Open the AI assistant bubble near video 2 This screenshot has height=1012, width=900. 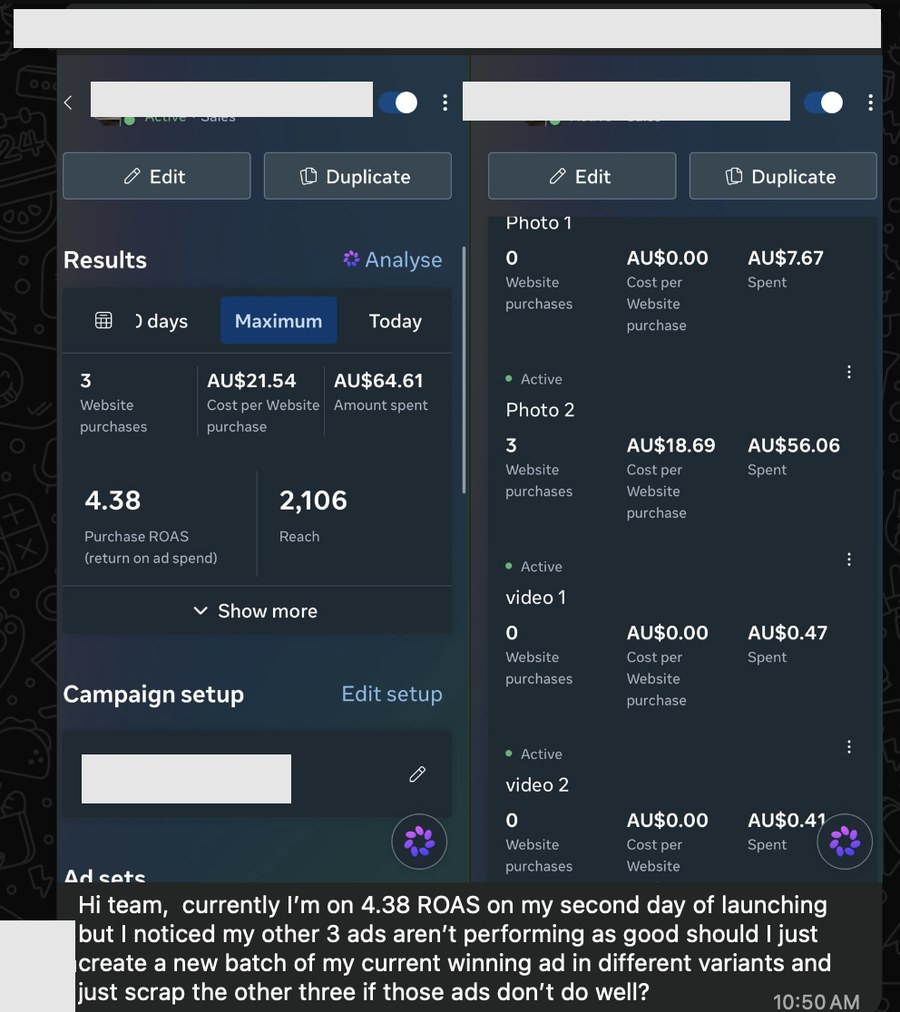click(844, 842)
